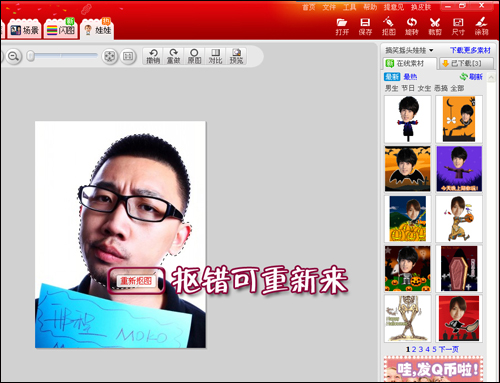
Task: Open a photo with the 打开 folder icon
Action: coord(342,27)
